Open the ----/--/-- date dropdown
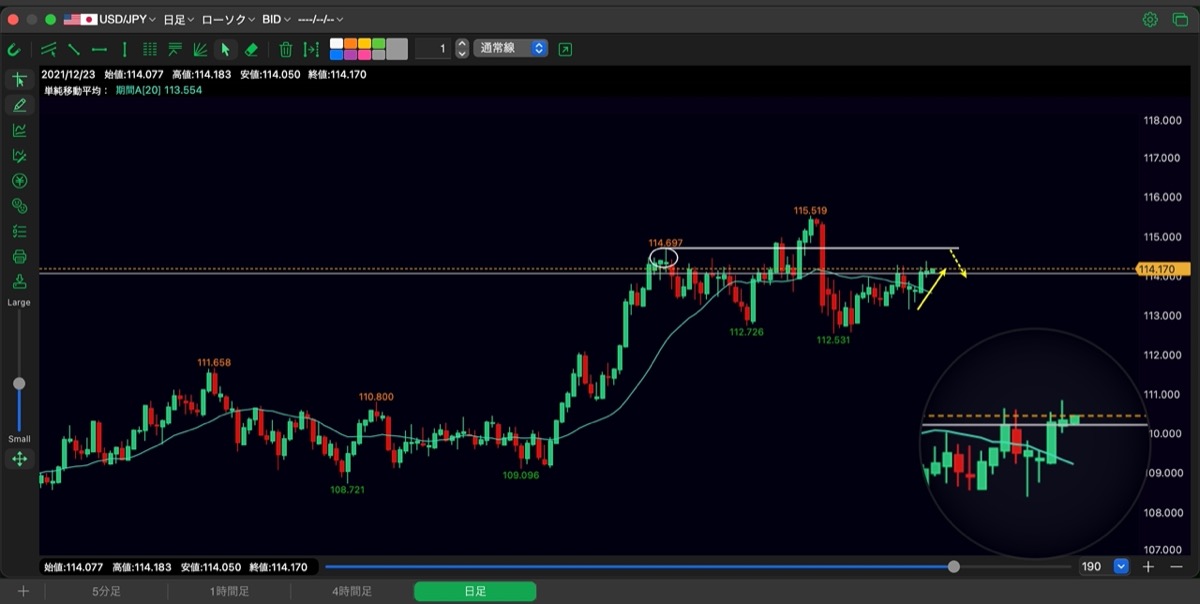The width and height of the screenshot is (1200, 604). point(321,19)
